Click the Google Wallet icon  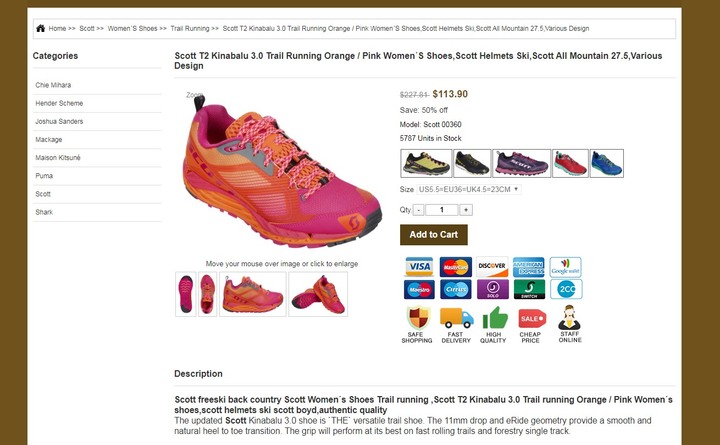pos(566,267)
